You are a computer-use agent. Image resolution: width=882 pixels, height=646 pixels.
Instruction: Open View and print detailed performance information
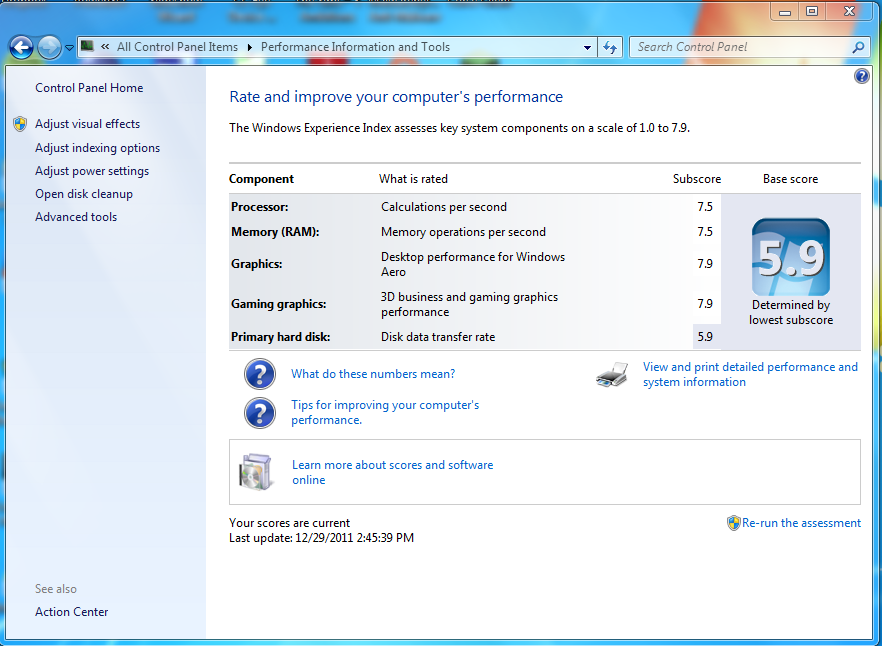pyautogui.click(x=750, y=374)
